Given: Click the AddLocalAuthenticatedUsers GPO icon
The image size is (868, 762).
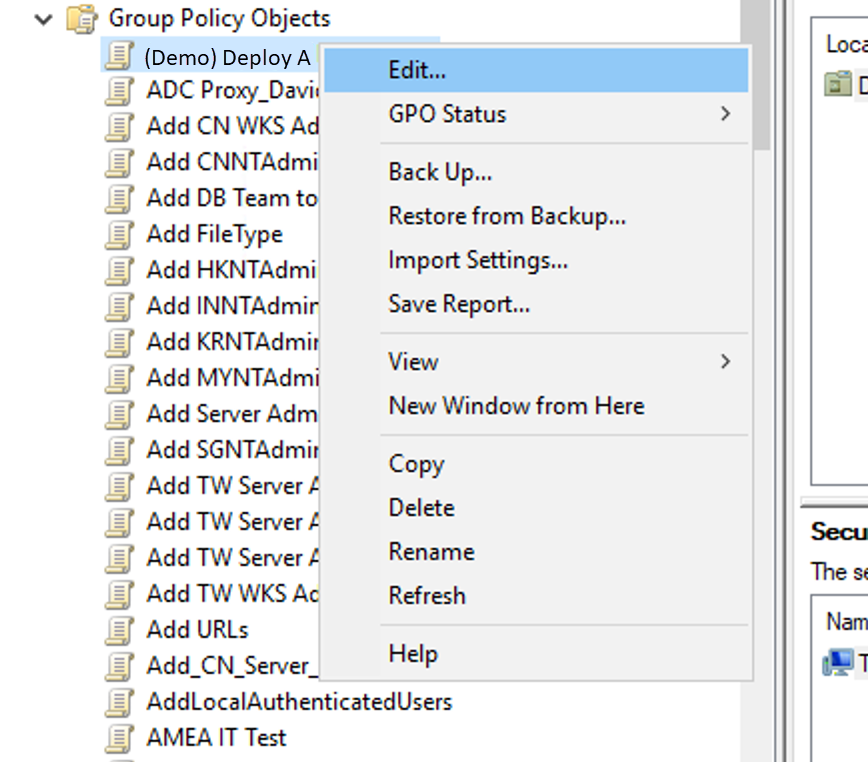Looking at the screenshot, I should click(x=120, y=703).
